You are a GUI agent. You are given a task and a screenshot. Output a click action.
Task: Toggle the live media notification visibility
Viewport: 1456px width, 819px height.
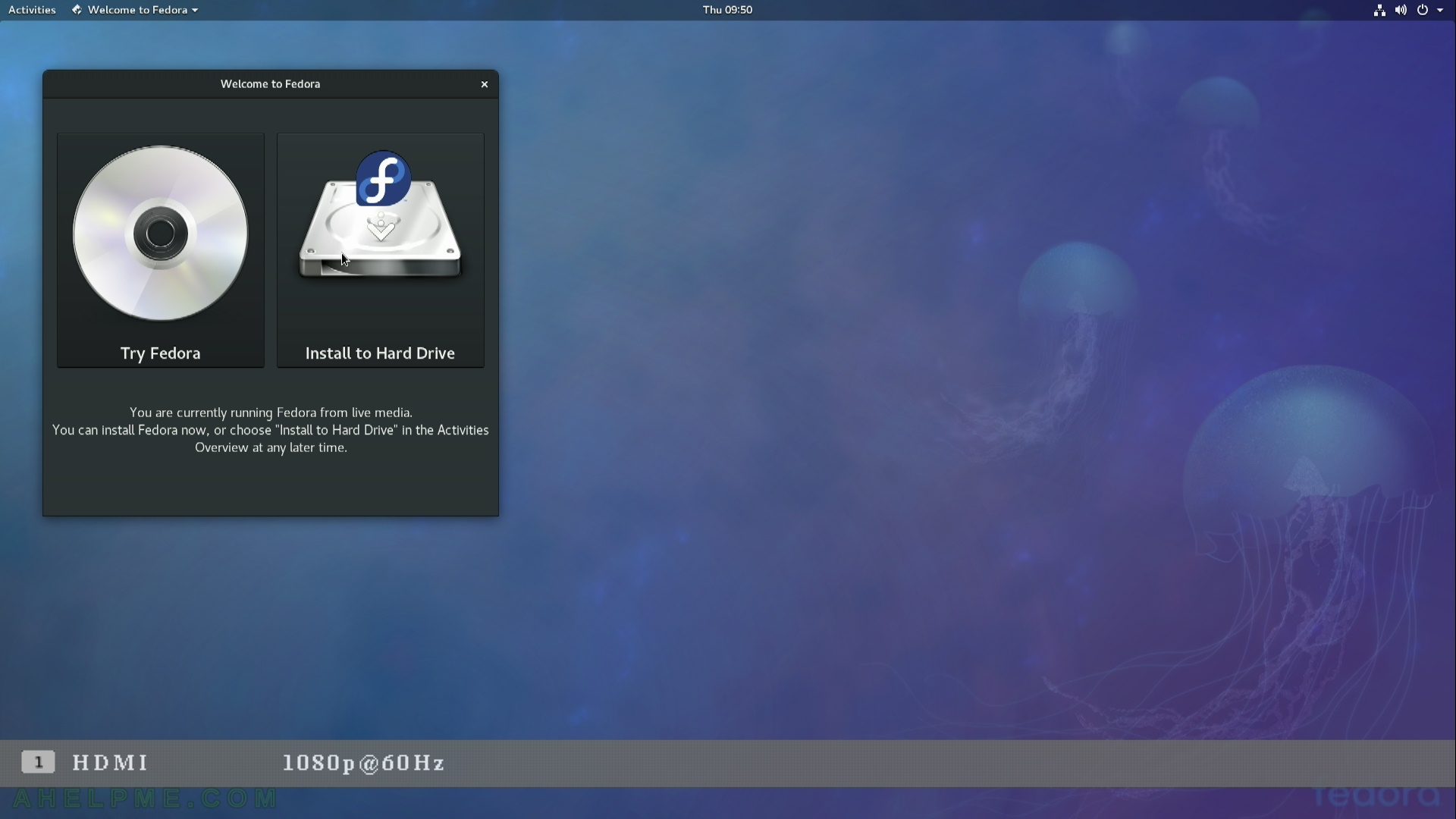click(x=484, y=84)
